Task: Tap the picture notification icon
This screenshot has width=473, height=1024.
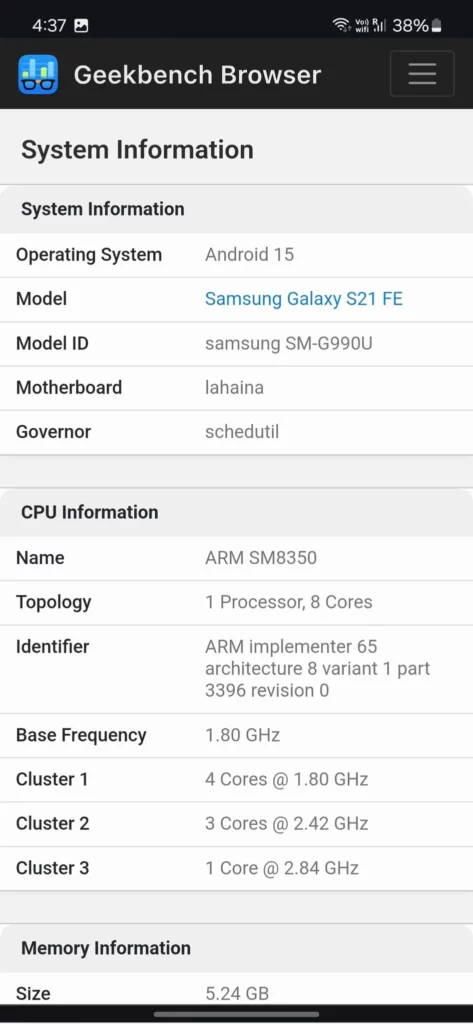Action: 81,26
